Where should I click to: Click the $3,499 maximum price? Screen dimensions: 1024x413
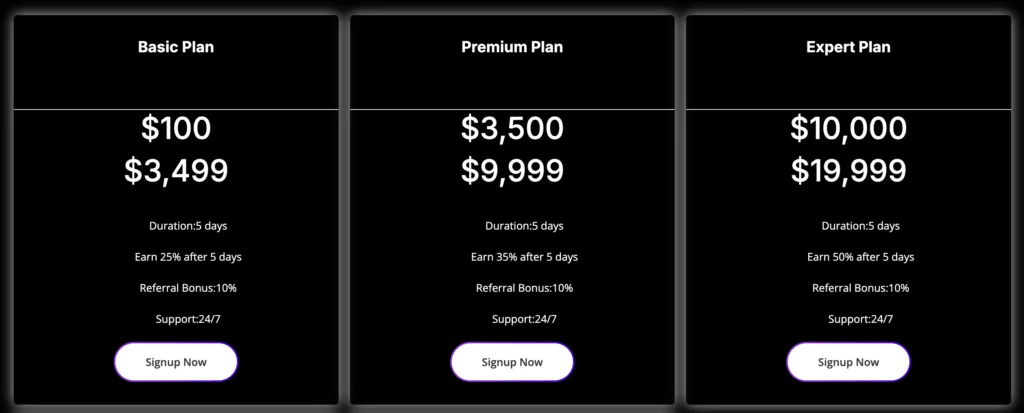[x=176, y=171]
